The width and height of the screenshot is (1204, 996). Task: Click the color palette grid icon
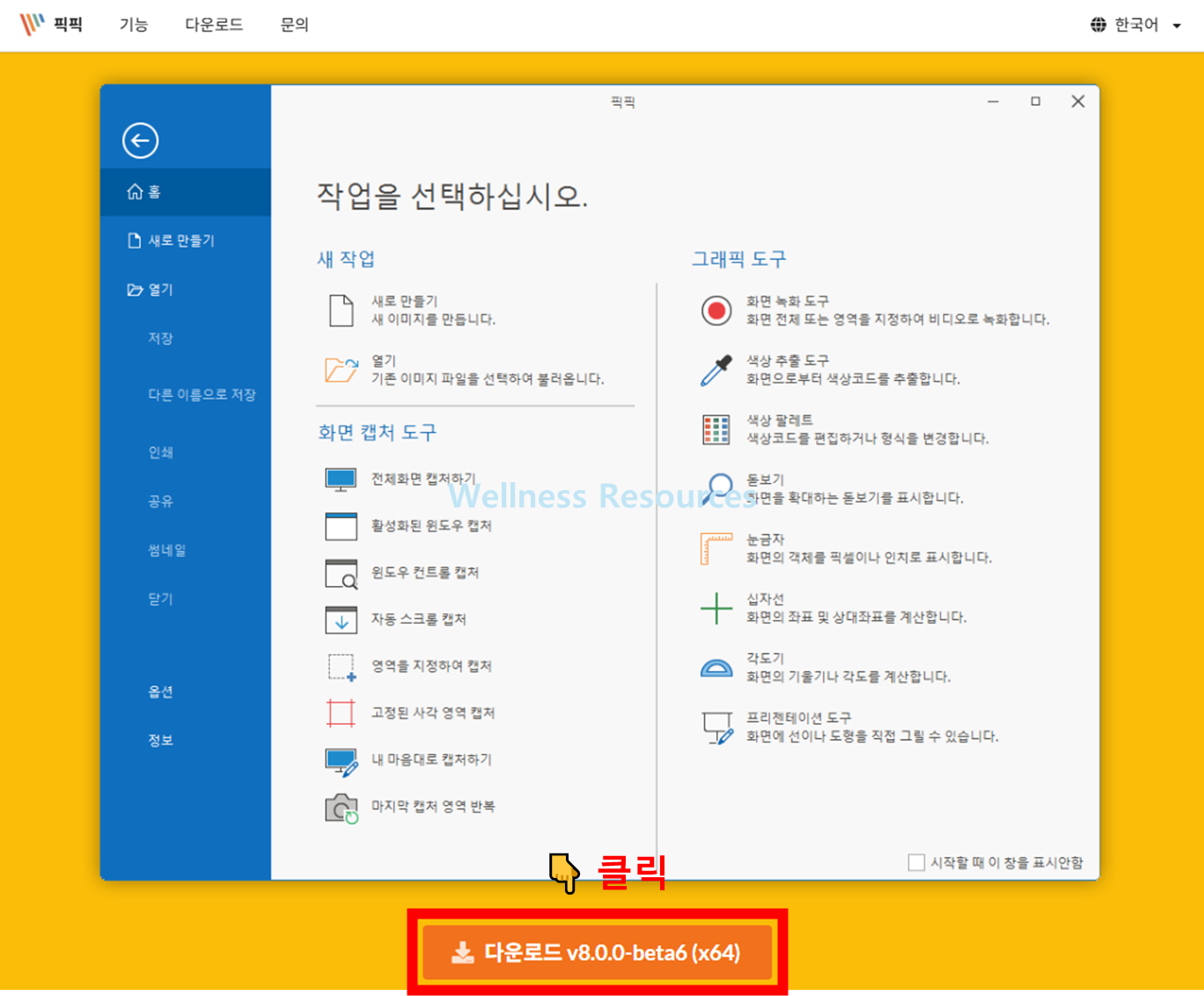[716, 429]
